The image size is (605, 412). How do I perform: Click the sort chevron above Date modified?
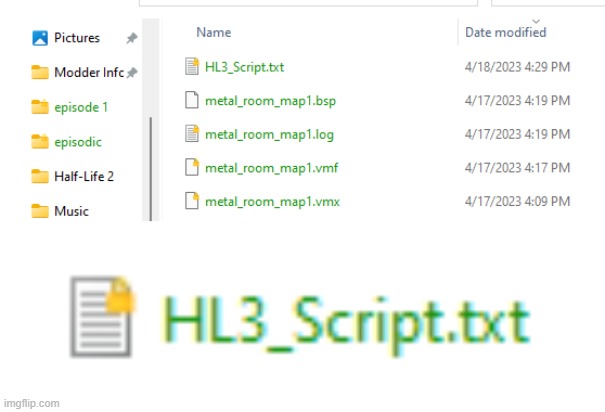coord(536,21)
